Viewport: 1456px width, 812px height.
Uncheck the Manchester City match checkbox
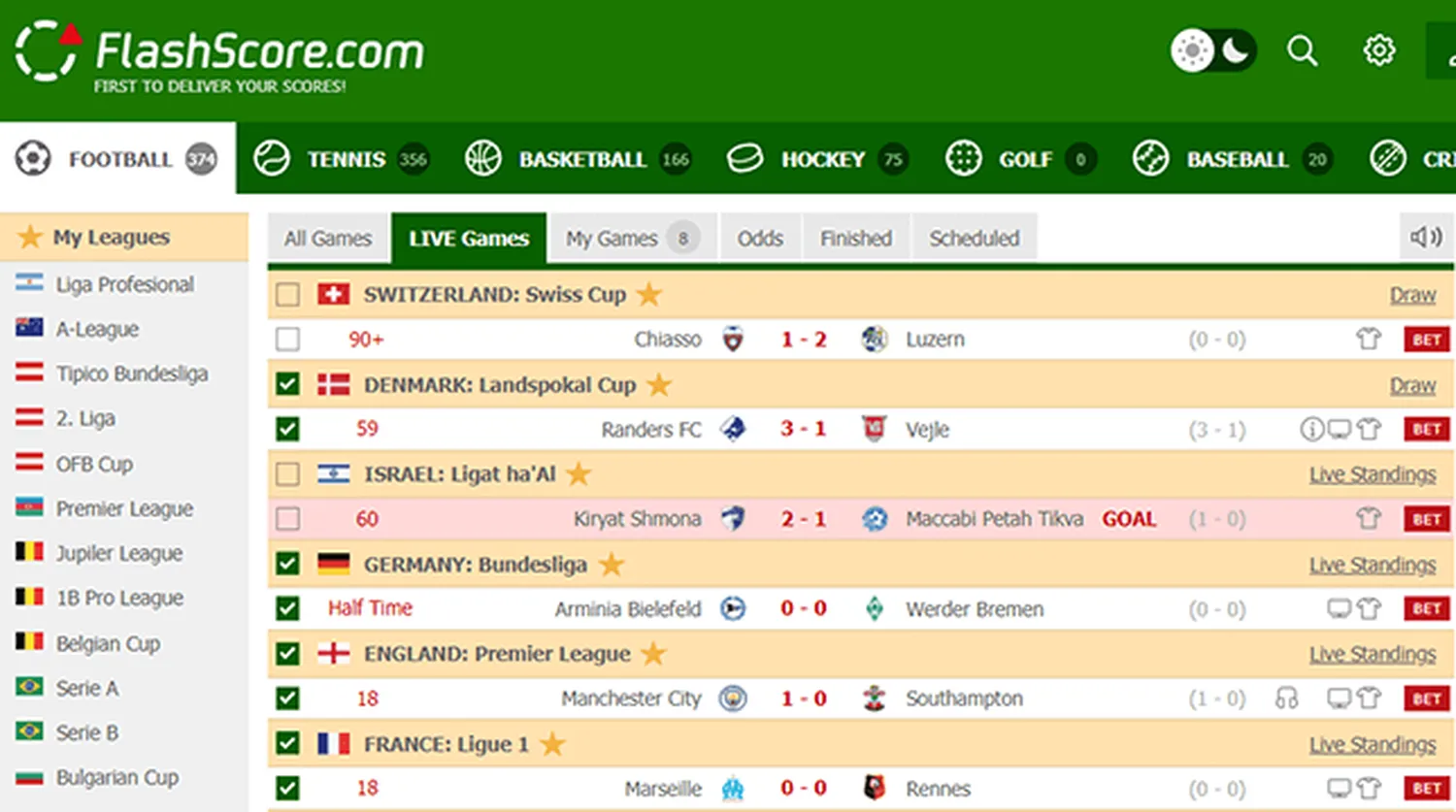coord(287,698)
